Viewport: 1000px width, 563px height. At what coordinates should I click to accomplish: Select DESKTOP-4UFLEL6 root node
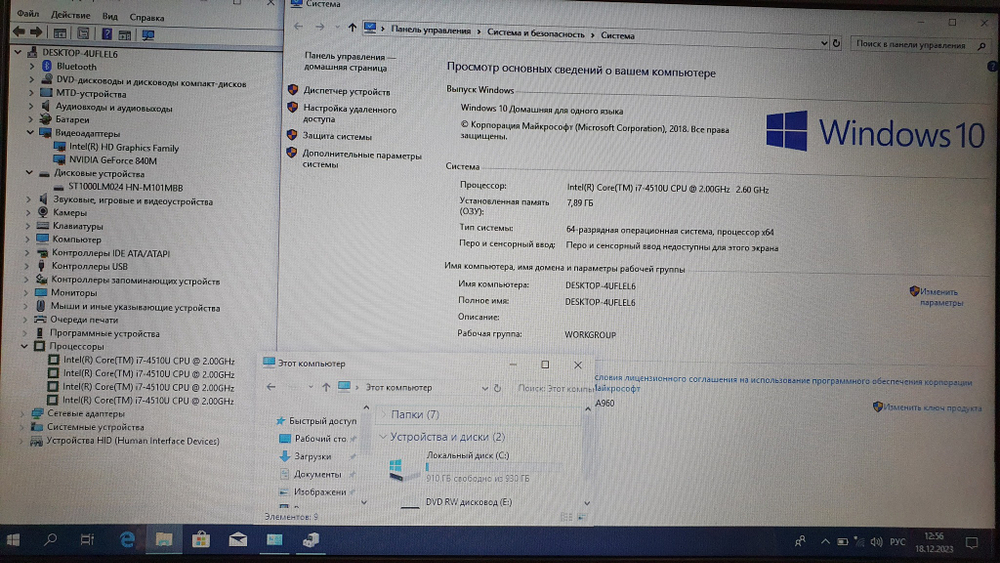(x=80, y=54)
